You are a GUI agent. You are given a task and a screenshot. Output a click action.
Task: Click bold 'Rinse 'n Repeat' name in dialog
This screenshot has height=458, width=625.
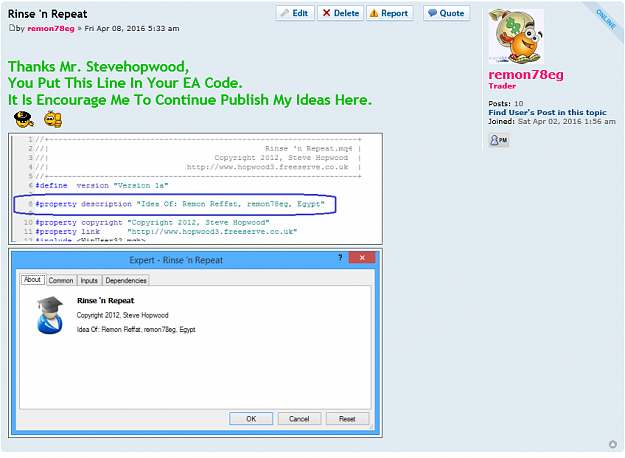[x=105, y=301]
